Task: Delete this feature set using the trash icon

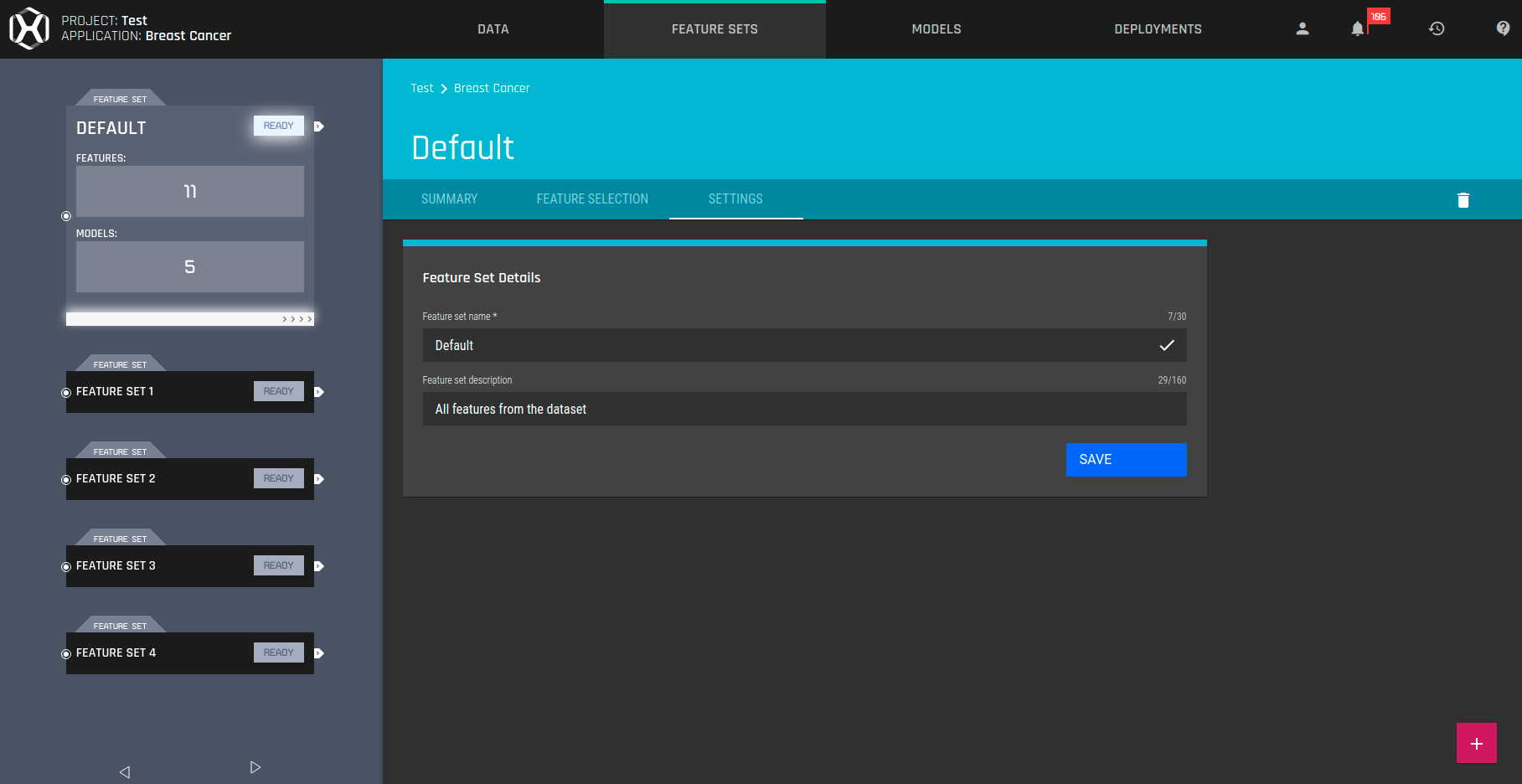Action: [x=1463, y=199]
